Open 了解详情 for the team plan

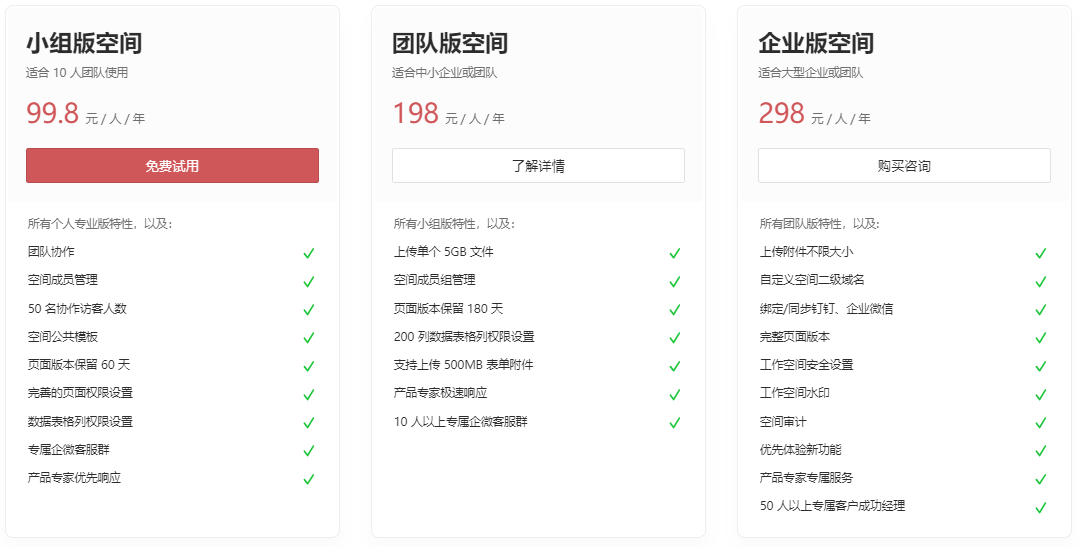(x=538, y=165)
